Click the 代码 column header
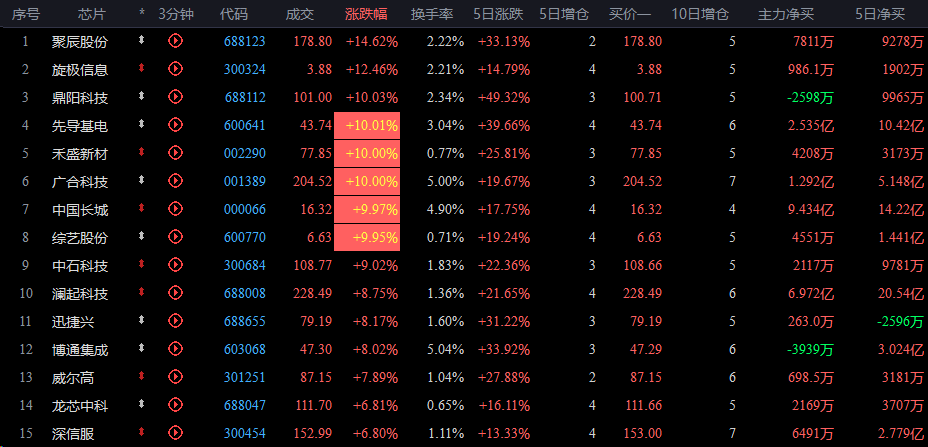The width and height of the screenshot is (928, 447). click(x=234, y=14)
